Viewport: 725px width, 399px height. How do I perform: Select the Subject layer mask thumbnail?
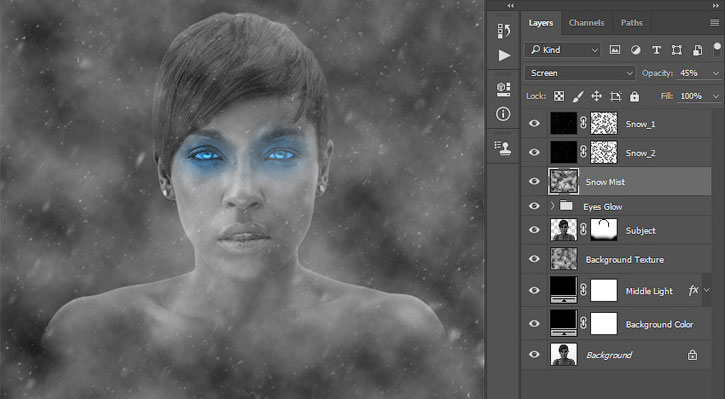pos(604,230)
